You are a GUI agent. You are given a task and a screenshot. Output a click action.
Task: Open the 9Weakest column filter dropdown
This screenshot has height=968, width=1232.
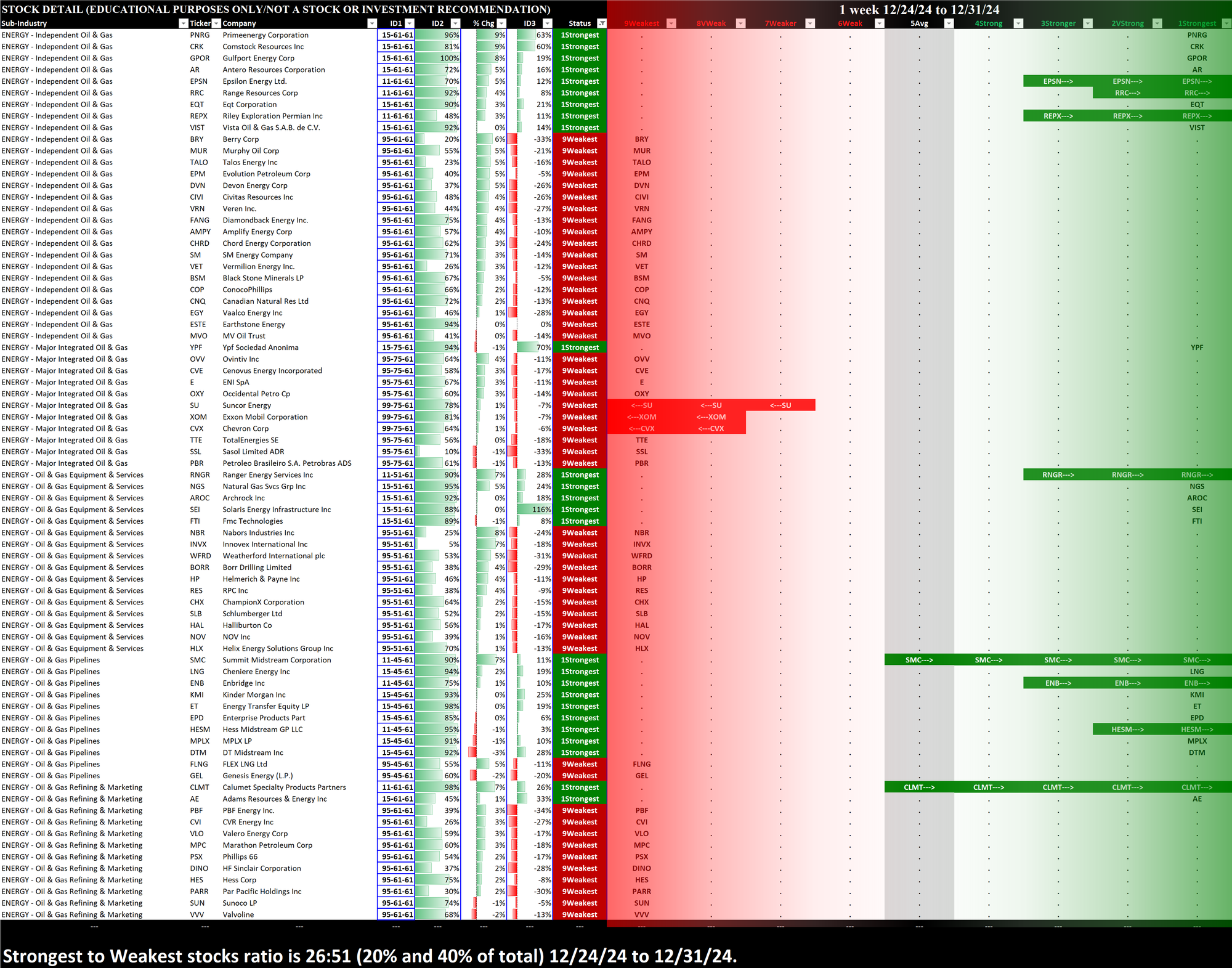pos(671,23)
